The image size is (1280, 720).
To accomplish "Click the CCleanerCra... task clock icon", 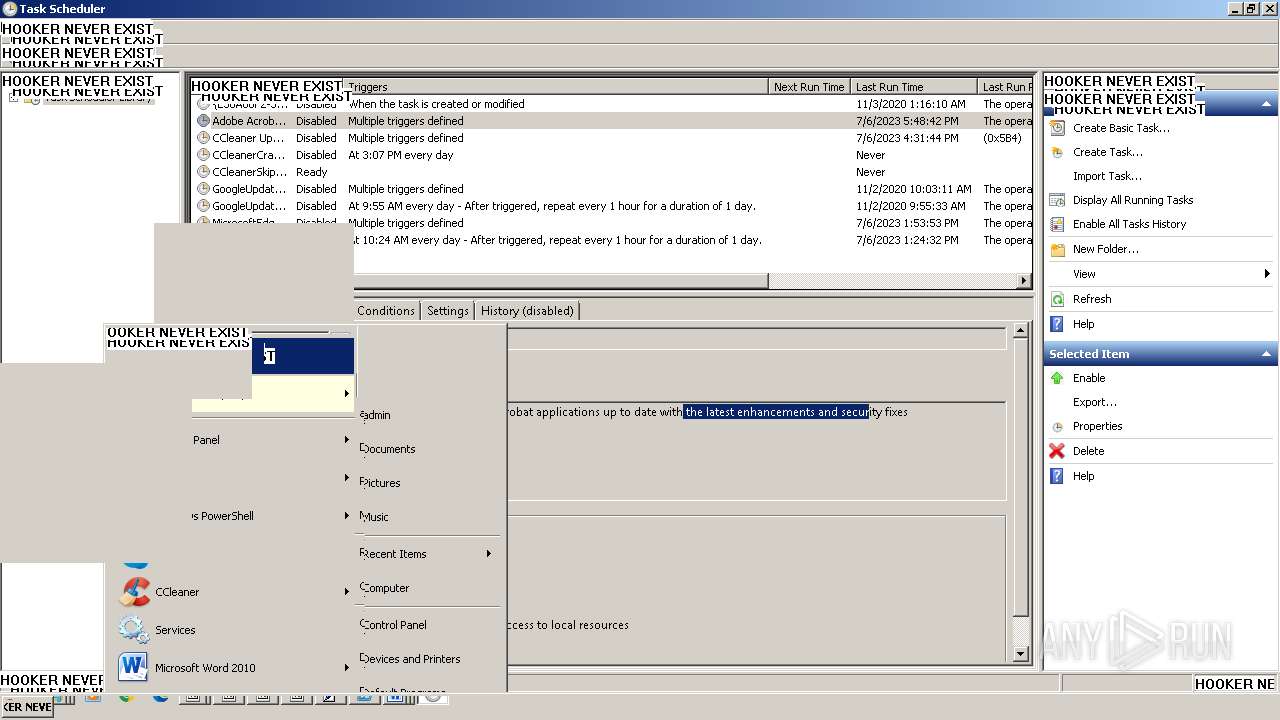I will point(204,155).
